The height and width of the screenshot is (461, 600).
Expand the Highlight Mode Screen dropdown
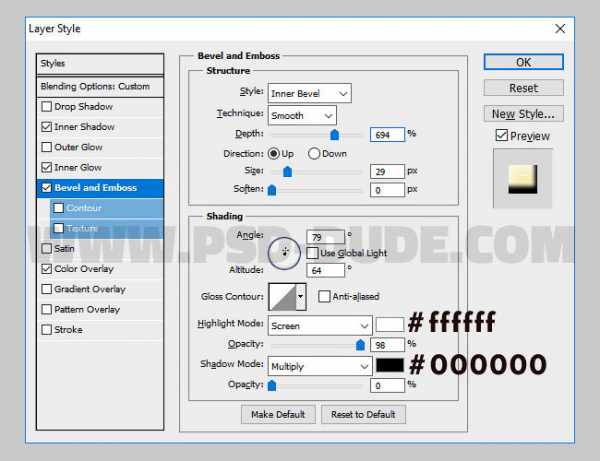(x=319, y=325)
